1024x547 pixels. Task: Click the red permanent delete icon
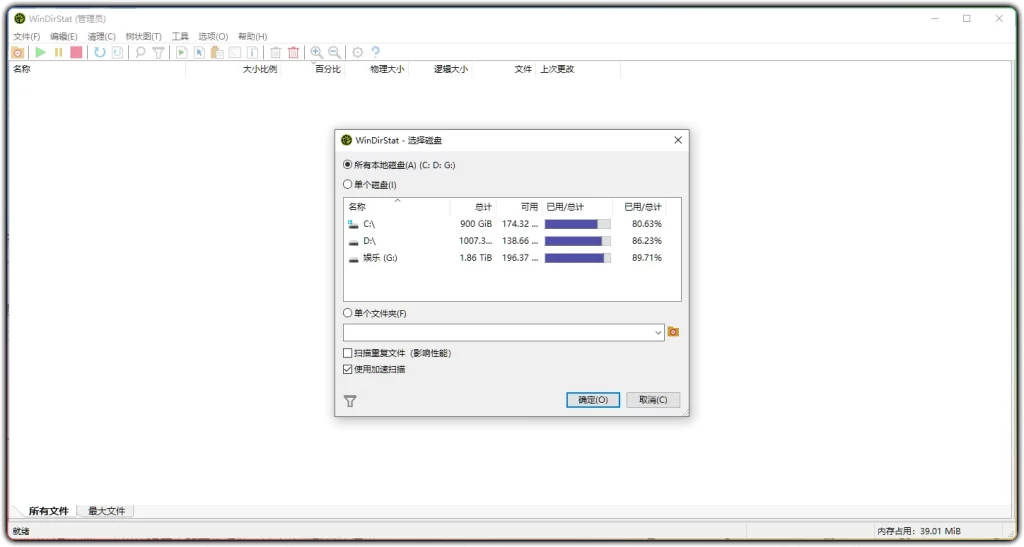coord(294,52)
